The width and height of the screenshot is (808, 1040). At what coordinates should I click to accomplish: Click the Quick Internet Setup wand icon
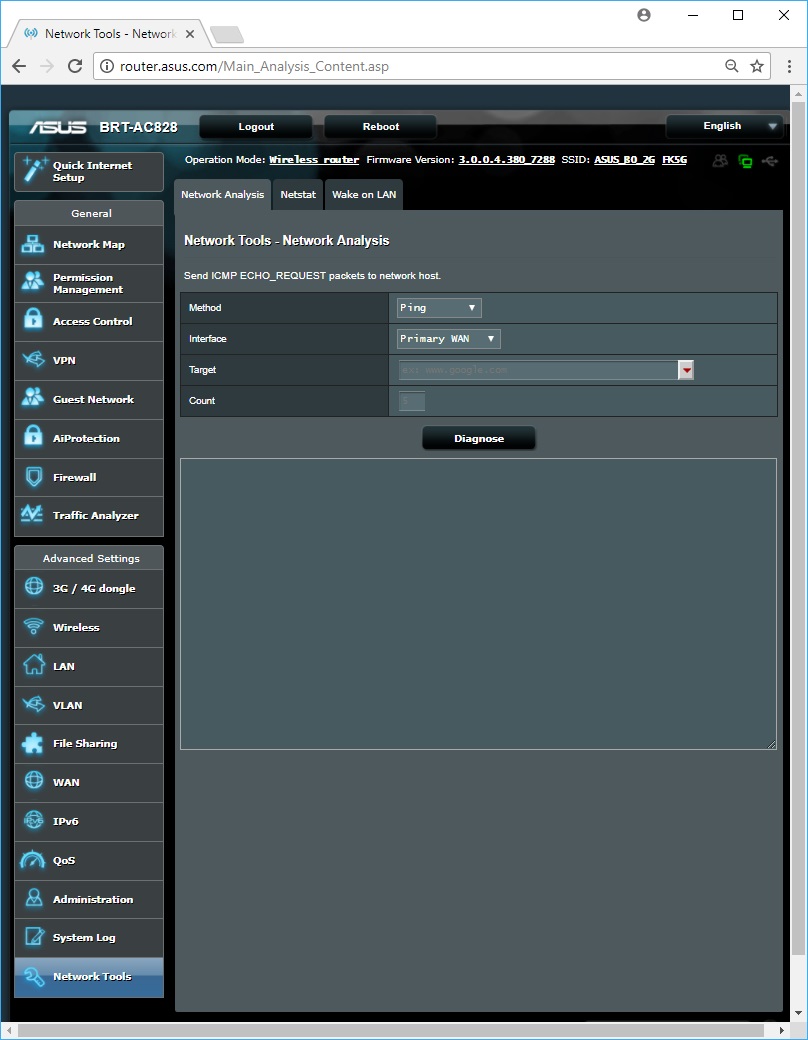tap(34, 171)
